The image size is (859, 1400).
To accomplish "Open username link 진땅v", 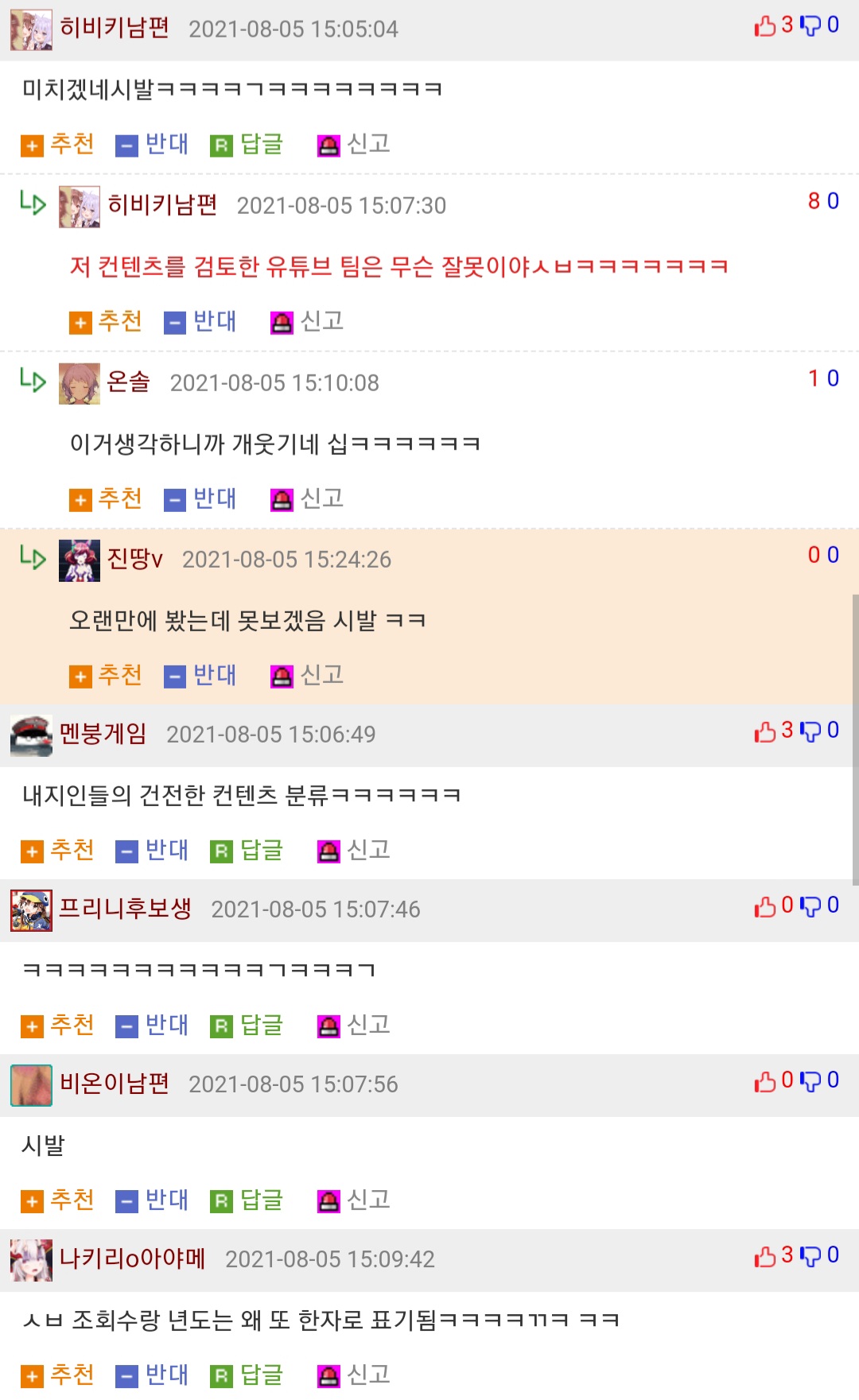I will coord(135,558).
